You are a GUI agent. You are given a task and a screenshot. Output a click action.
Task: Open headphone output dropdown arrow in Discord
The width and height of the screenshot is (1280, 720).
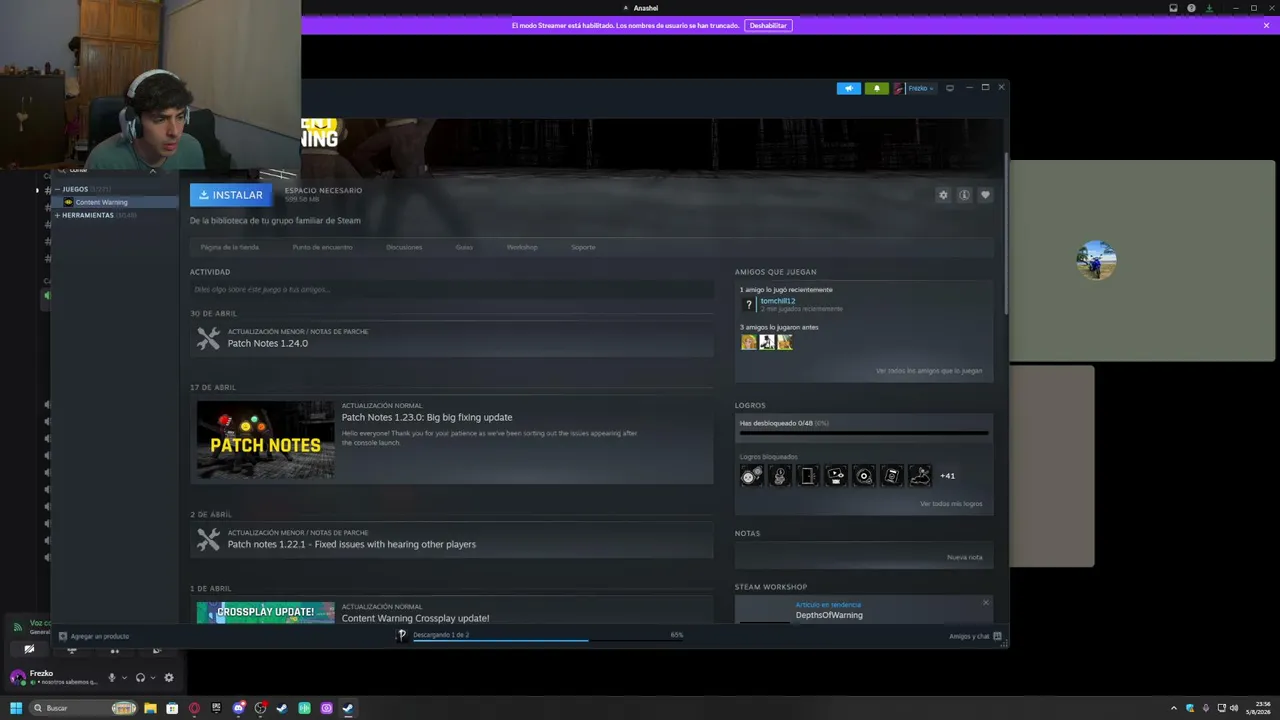tap(152, 678)
